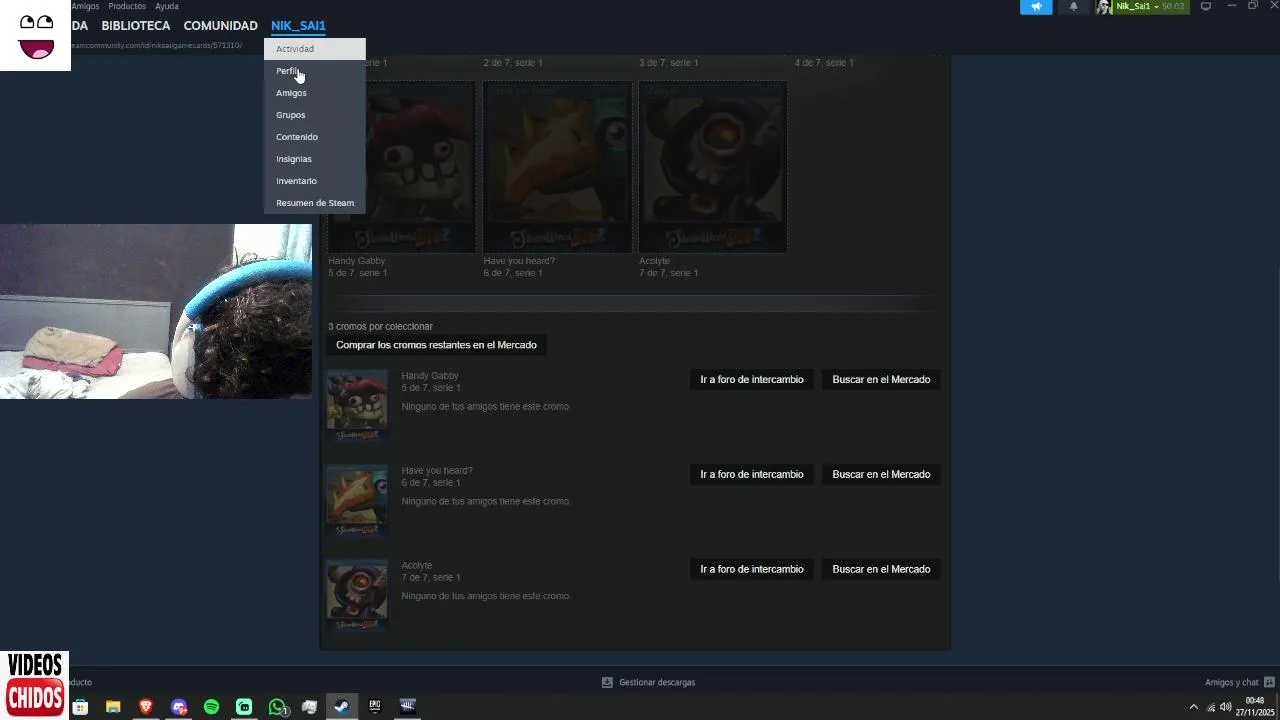
Task: Open Discord from the taskbar
Action: pos(179,707)
